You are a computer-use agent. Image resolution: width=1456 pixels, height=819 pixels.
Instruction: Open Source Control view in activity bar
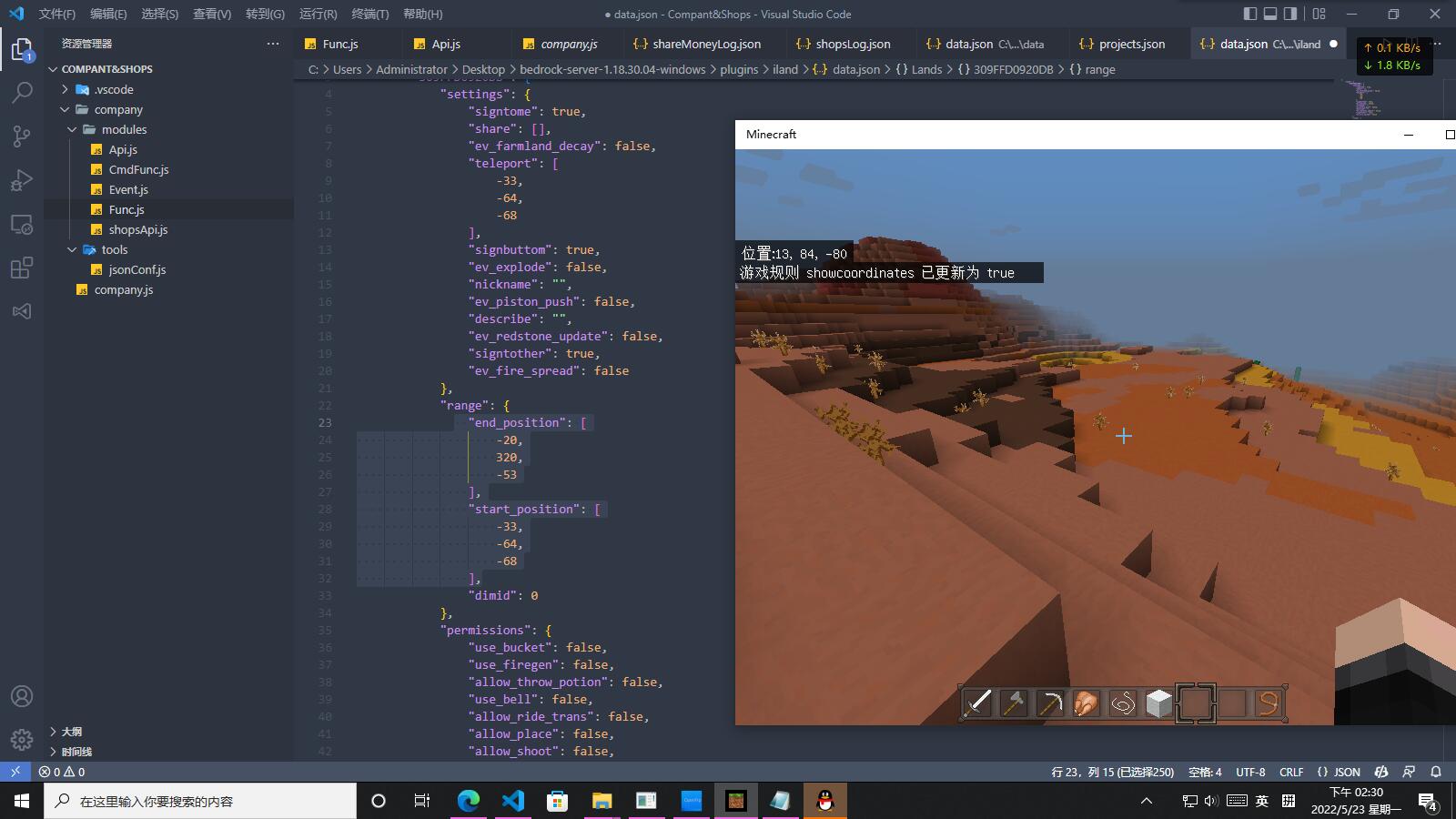(x=22, y=136)
